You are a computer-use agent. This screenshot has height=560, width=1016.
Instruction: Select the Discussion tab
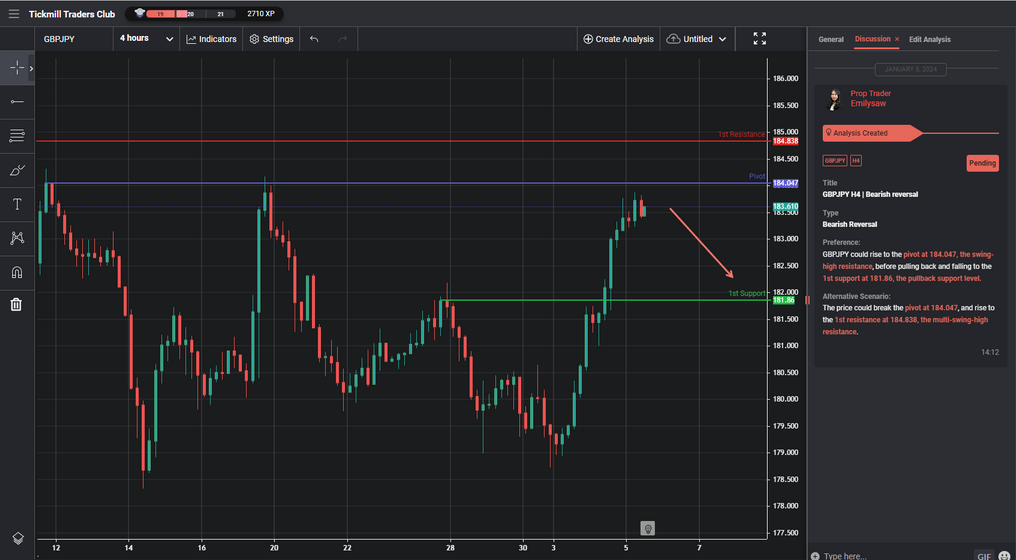coord(872,39)
